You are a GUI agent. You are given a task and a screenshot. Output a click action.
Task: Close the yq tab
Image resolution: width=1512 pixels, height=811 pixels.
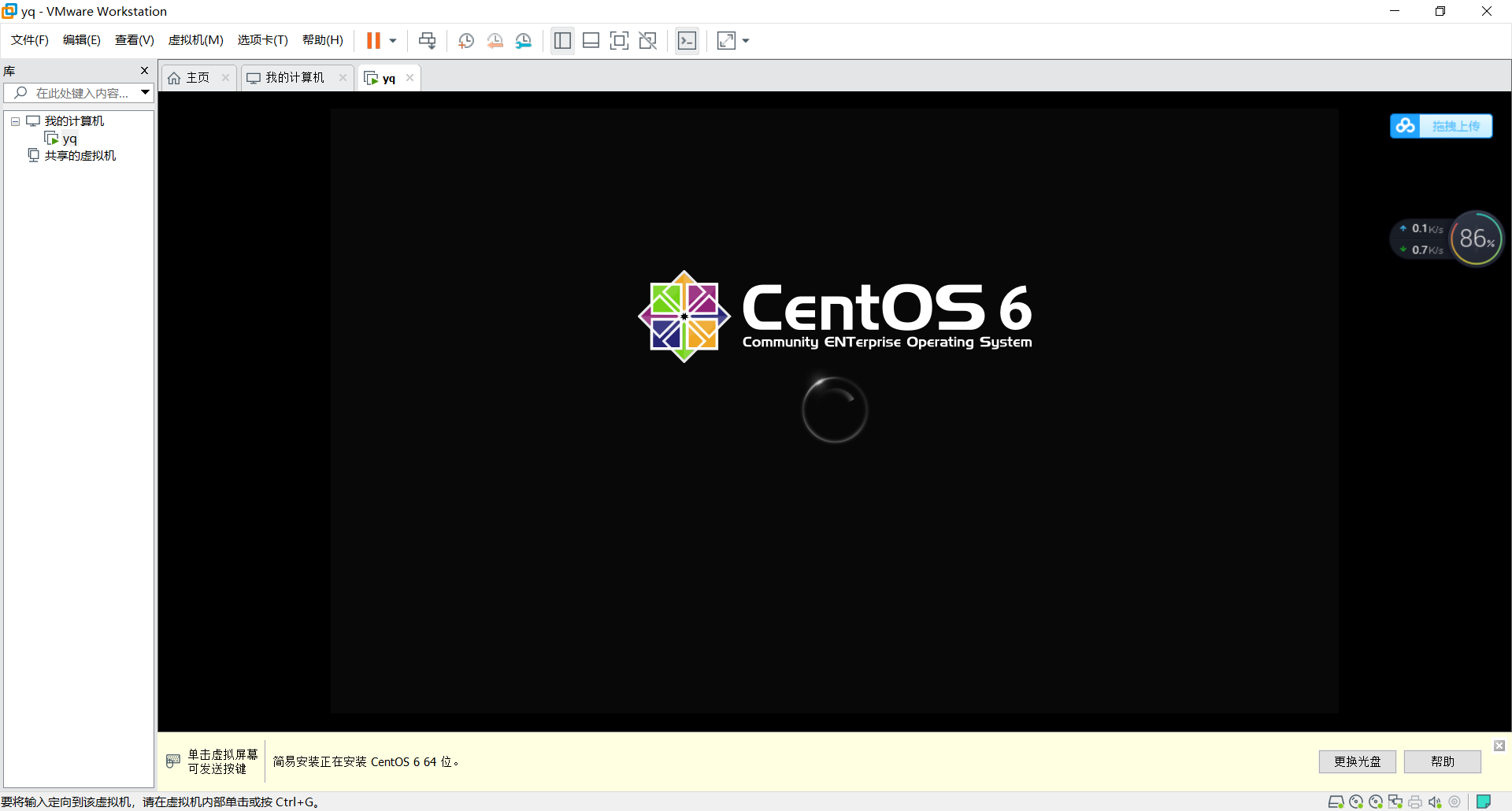410,77
